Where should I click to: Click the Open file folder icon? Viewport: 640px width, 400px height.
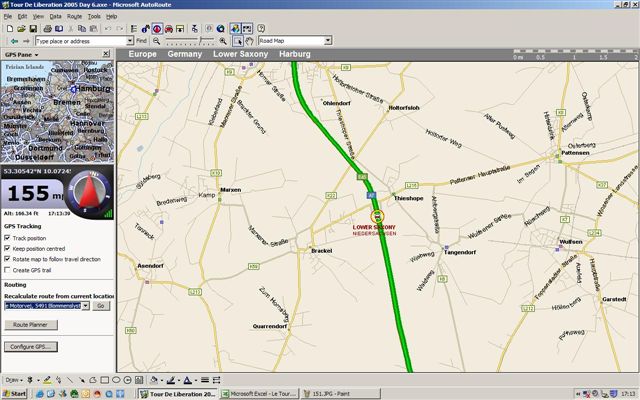[21, 29]
